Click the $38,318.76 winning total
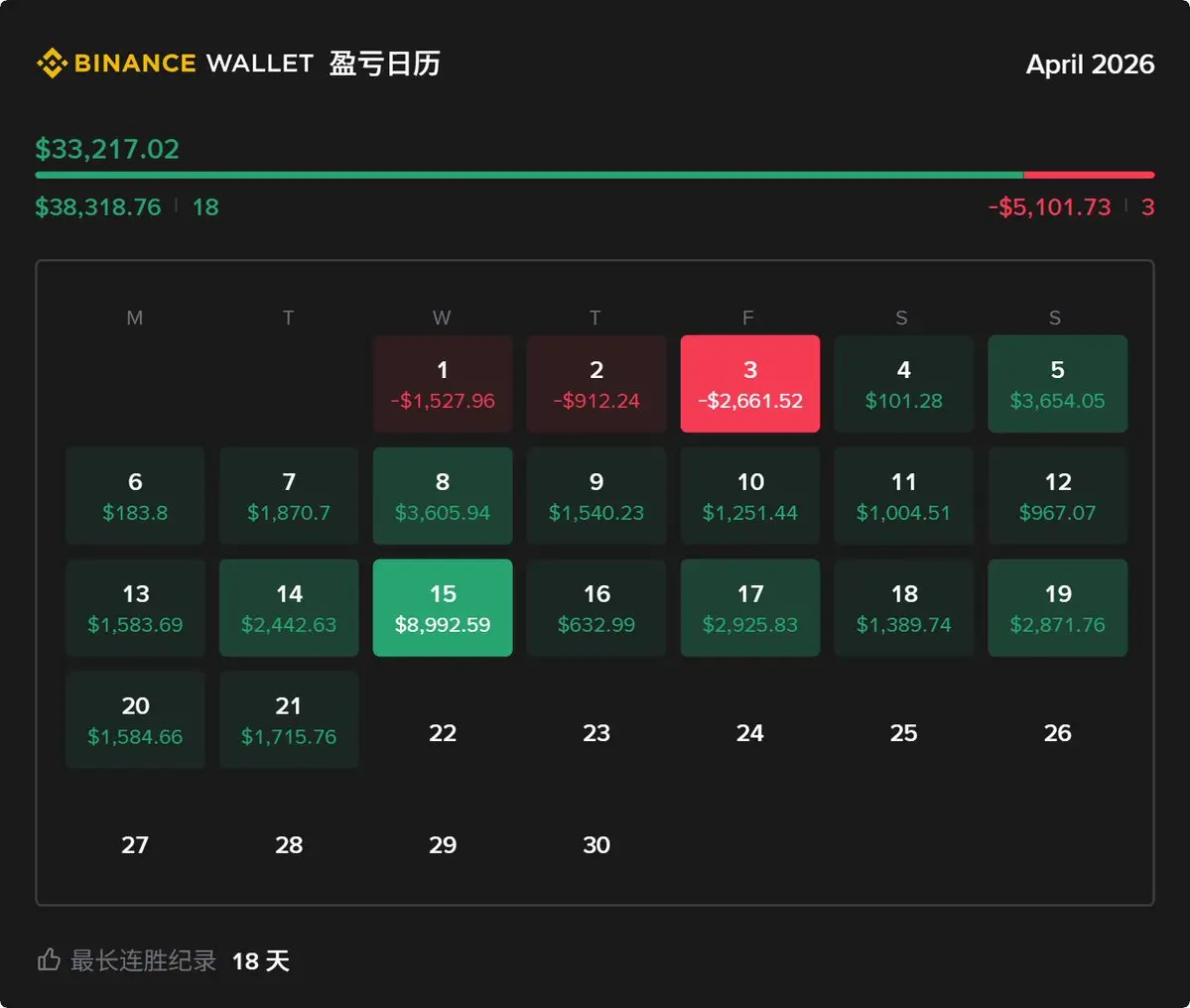Screen dimensions: 1190x1008 [98, 207]
